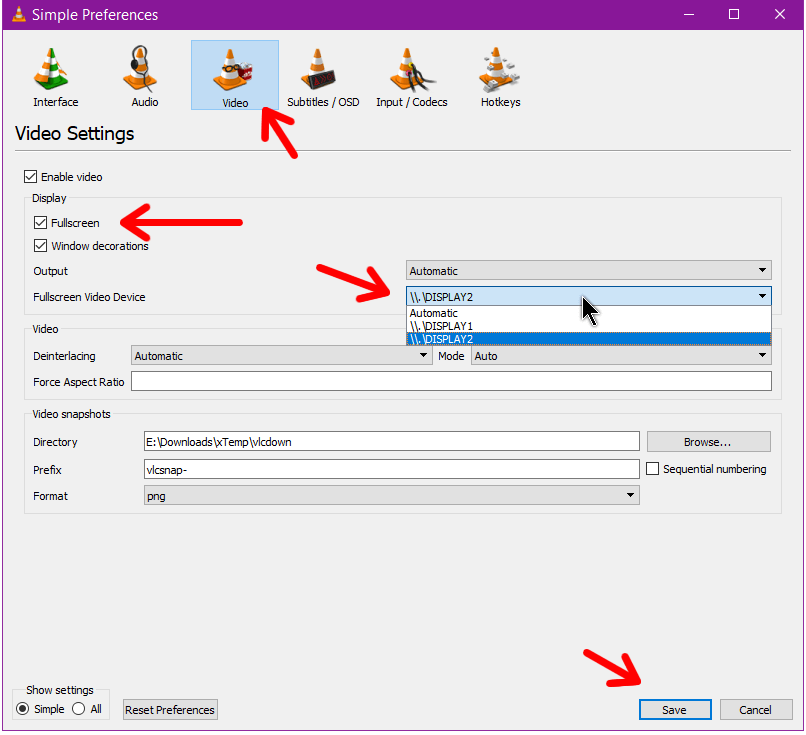
Task: Open the Output dropdown
Action: click(589, 270)
